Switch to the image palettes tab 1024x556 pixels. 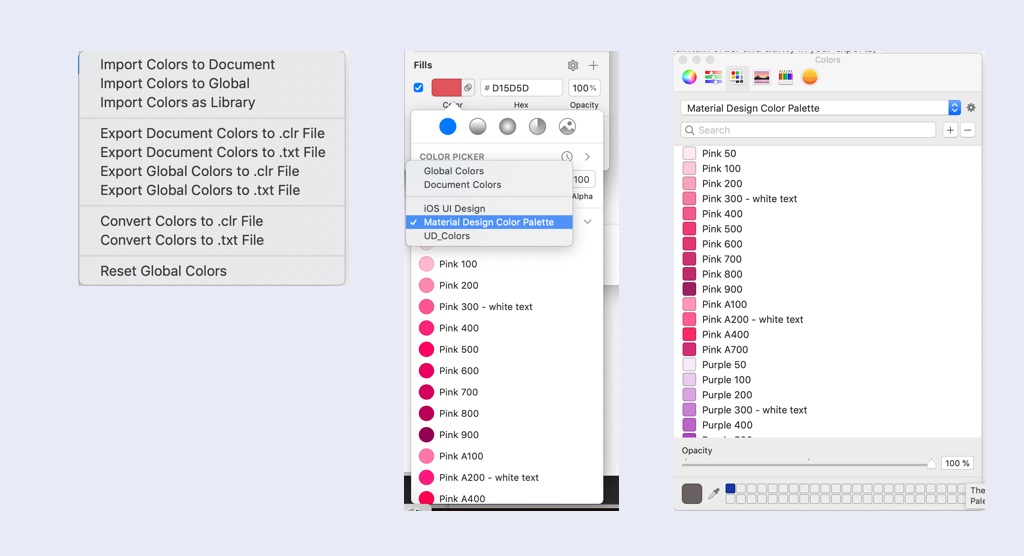pyautogui.click(x=761, y=77)
